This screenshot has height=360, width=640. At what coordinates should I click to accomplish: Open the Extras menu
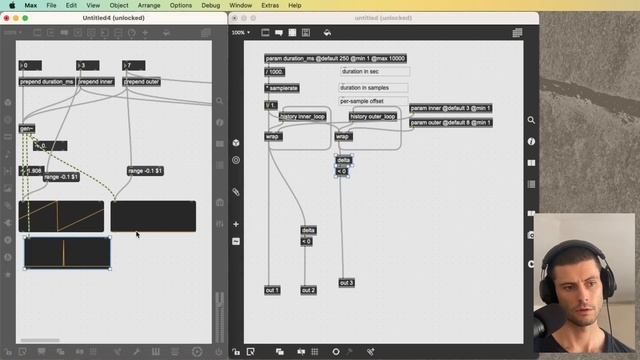pyautogui.click(x=270, y=5)
